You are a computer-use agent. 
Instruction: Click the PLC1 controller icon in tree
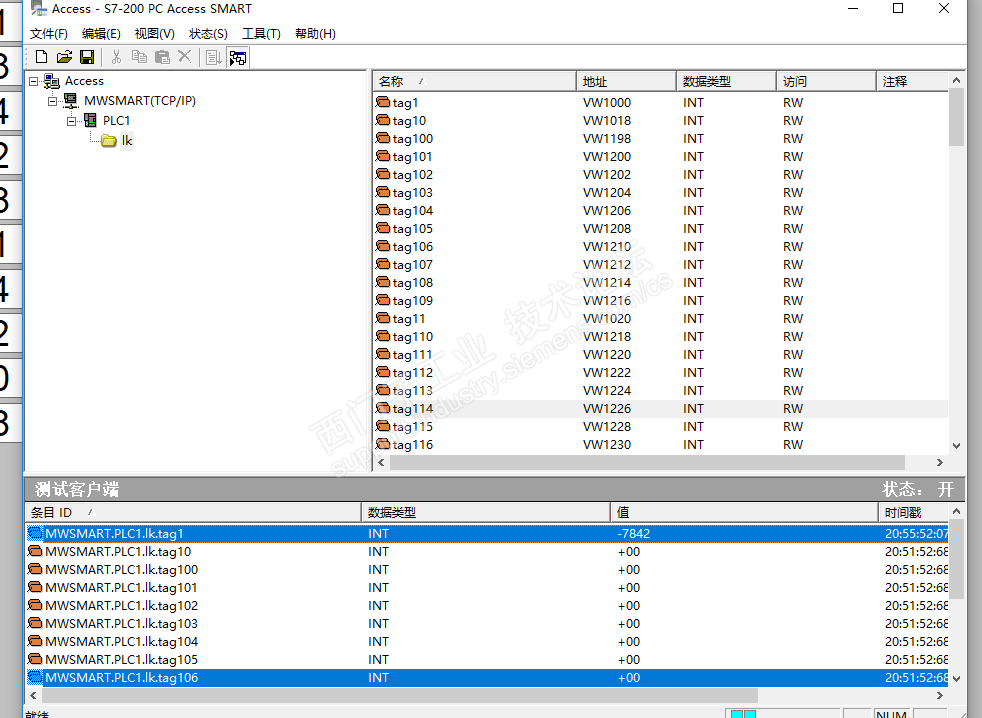click(x=90, y=120)
